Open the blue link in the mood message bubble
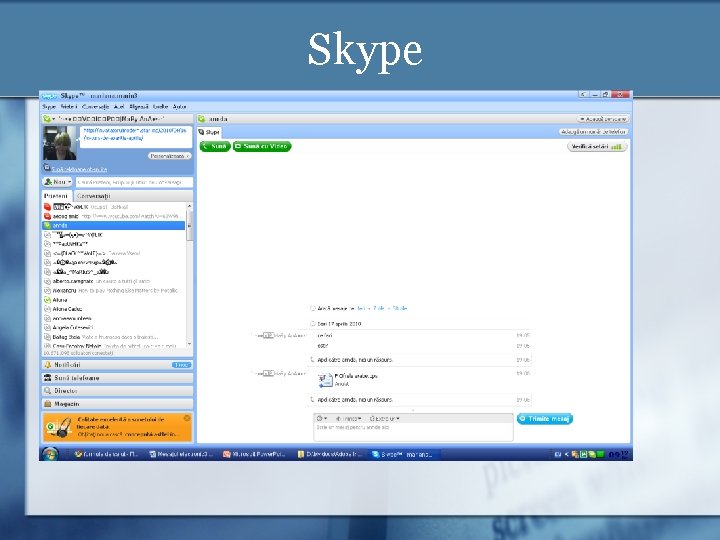The height and width of the screenshot is (540, 720). [135, 134]
